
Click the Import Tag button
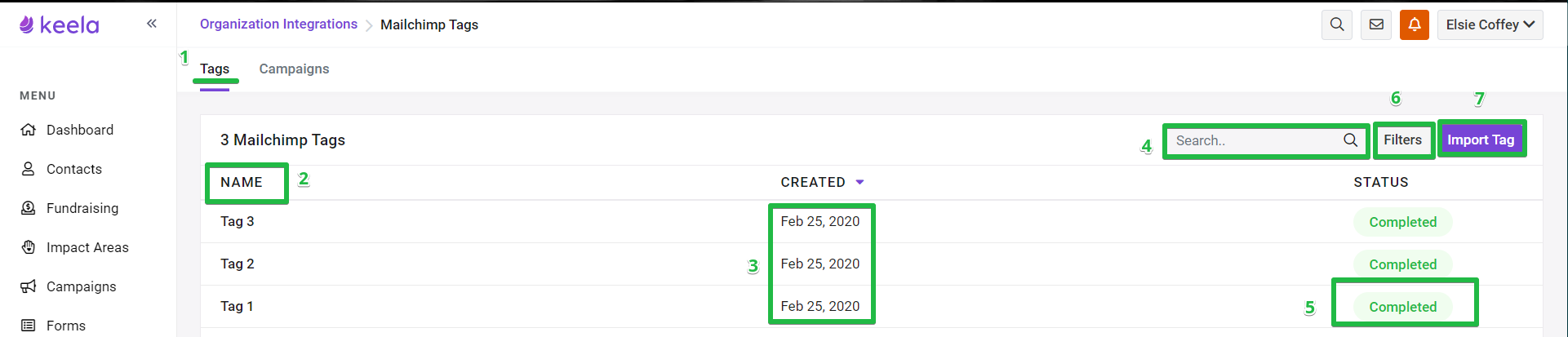coord(1481,140)
